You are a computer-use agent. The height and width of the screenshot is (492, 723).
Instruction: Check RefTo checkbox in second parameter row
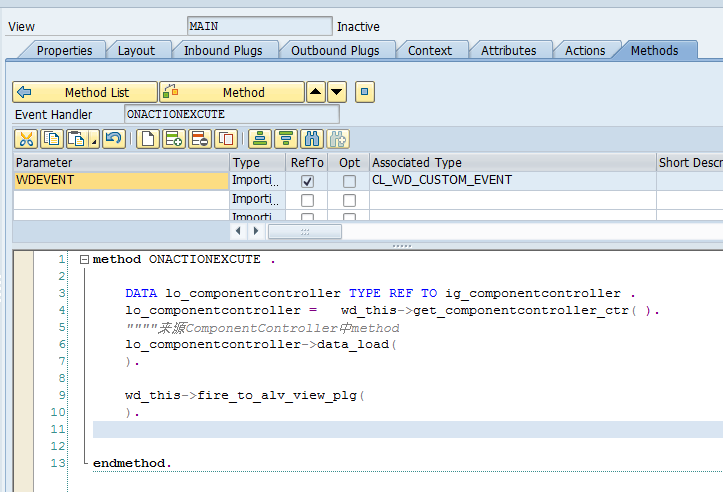pos(307,200)
